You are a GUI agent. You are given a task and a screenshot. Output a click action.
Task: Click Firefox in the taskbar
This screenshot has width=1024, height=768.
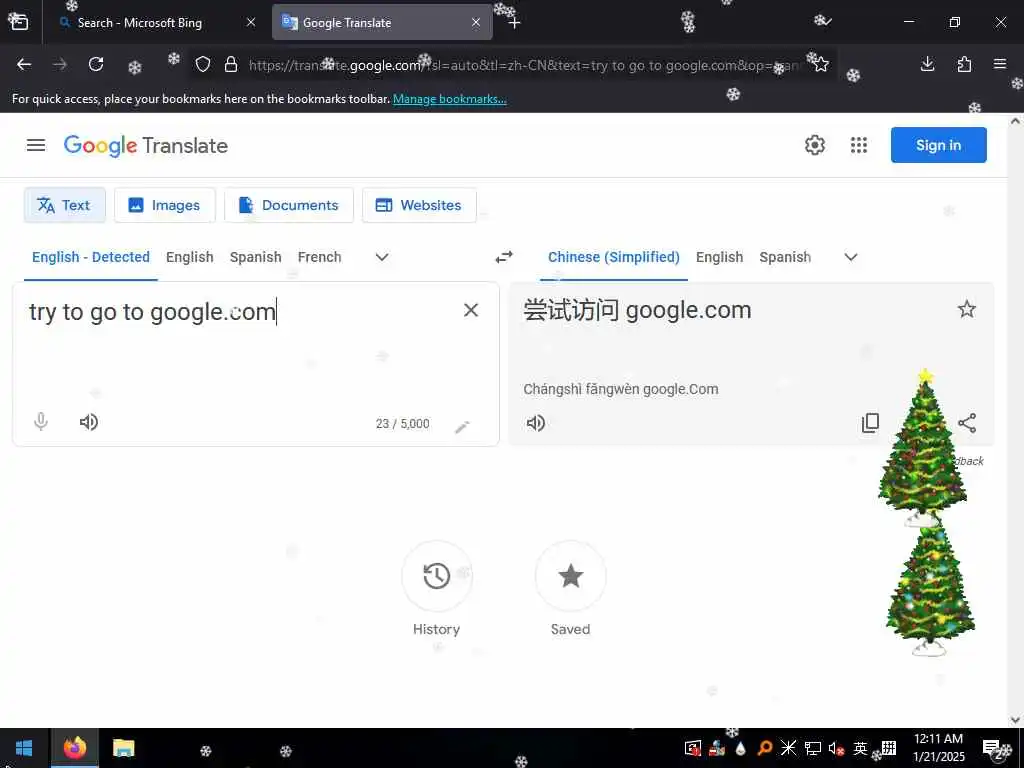[74, 748]
